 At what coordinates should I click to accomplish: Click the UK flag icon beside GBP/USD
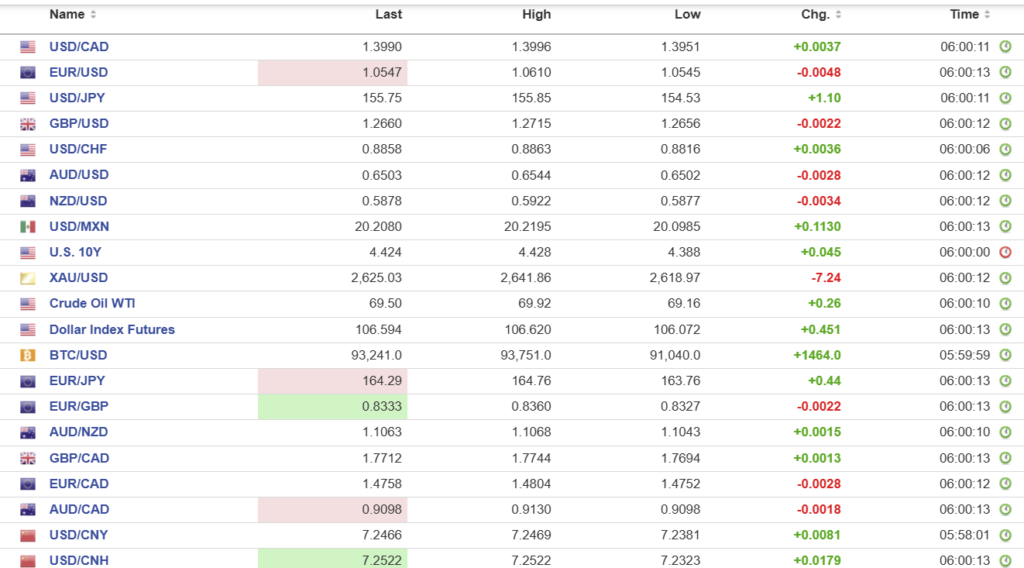tap(28, 124)
